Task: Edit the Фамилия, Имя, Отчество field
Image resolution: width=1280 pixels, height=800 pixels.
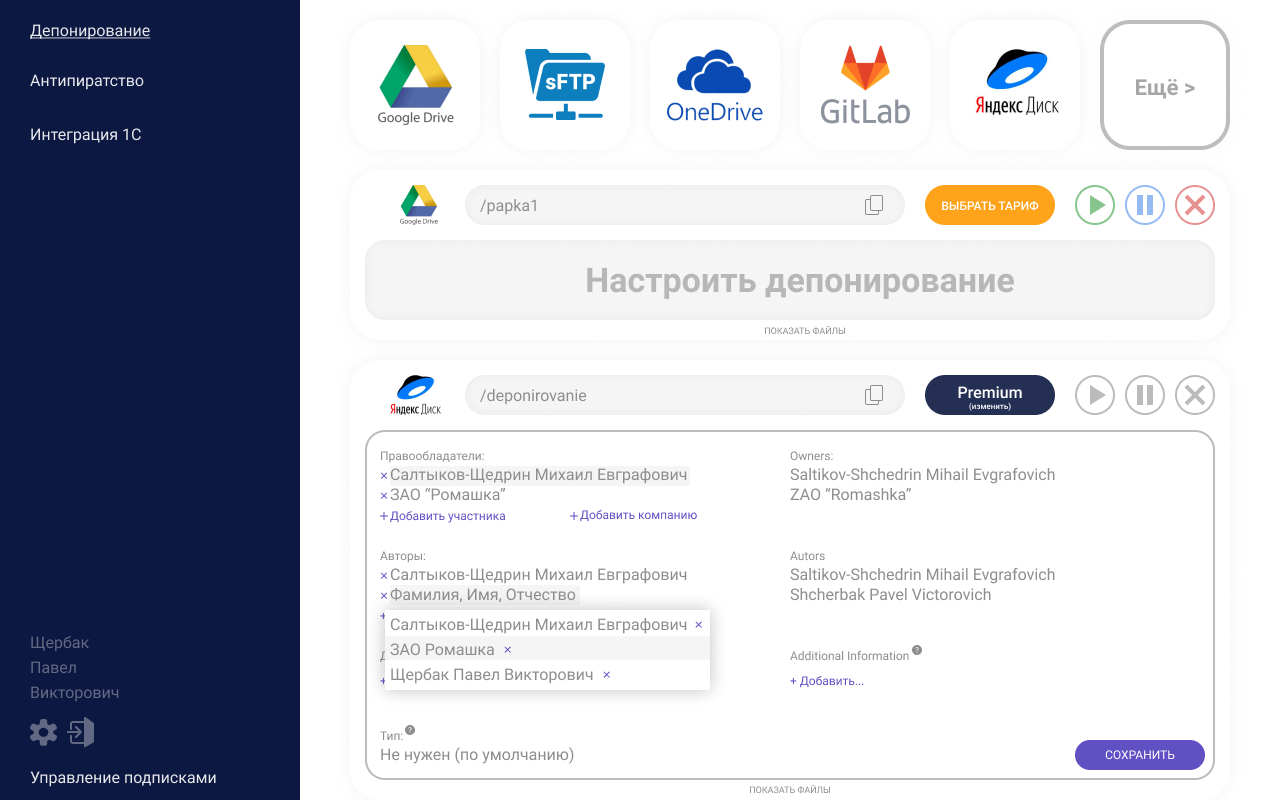Action: coord(483,595)
